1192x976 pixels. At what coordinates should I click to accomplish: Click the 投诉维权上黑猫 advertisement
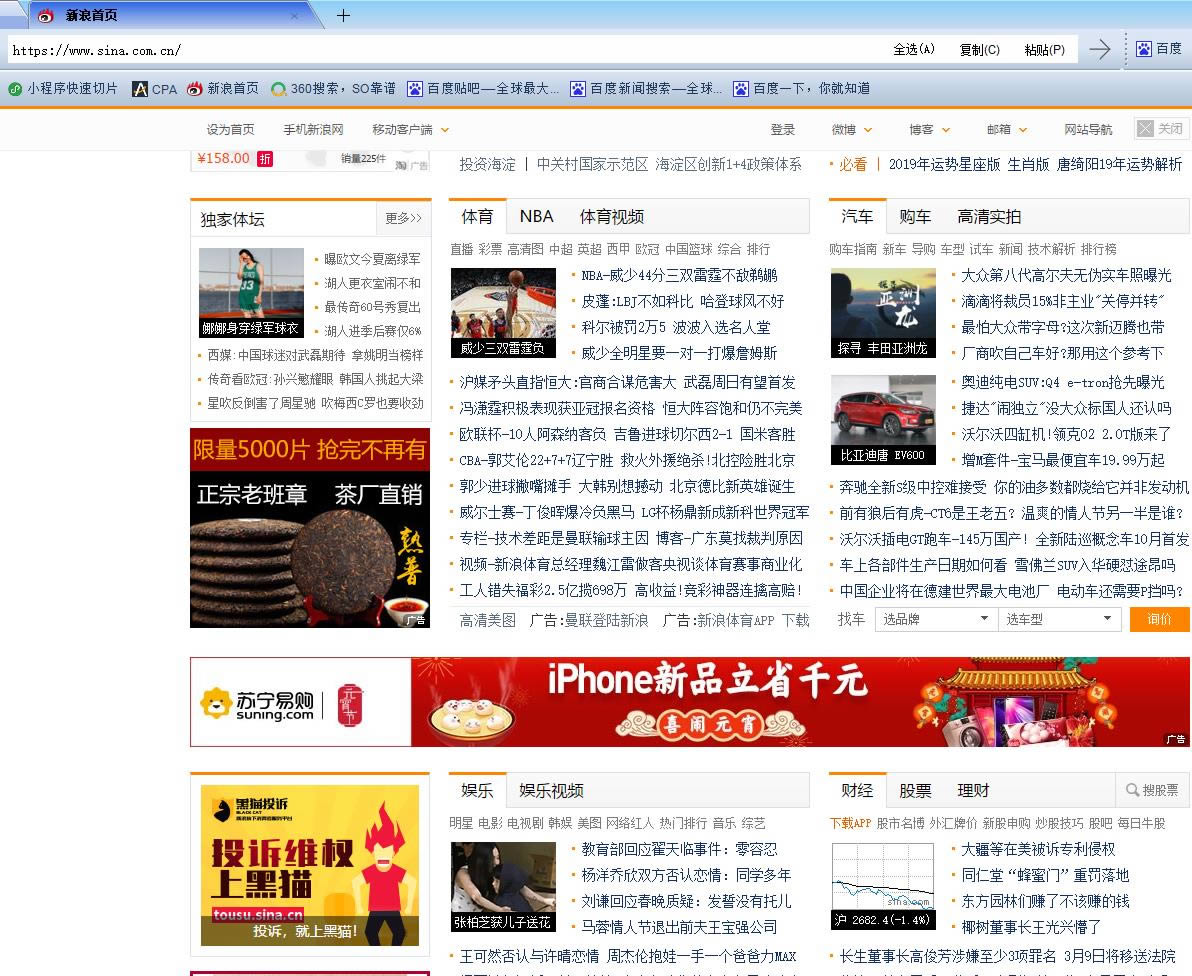coord(310,865)
